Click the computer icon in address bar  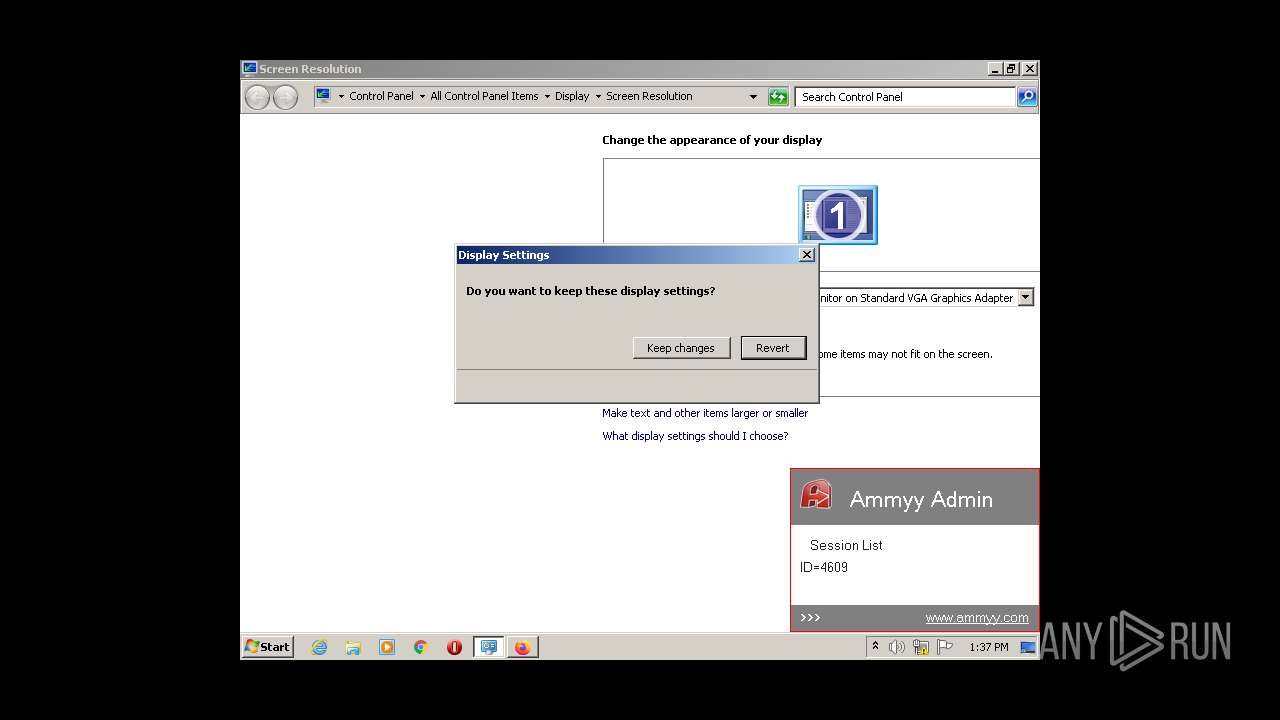pos(323,96)
